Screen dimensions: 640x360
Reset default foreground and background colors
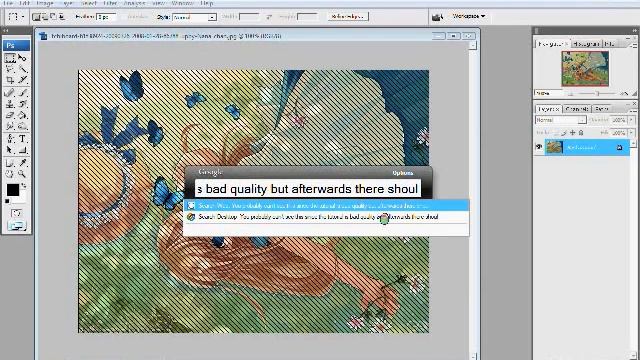(x=7, y=201)
